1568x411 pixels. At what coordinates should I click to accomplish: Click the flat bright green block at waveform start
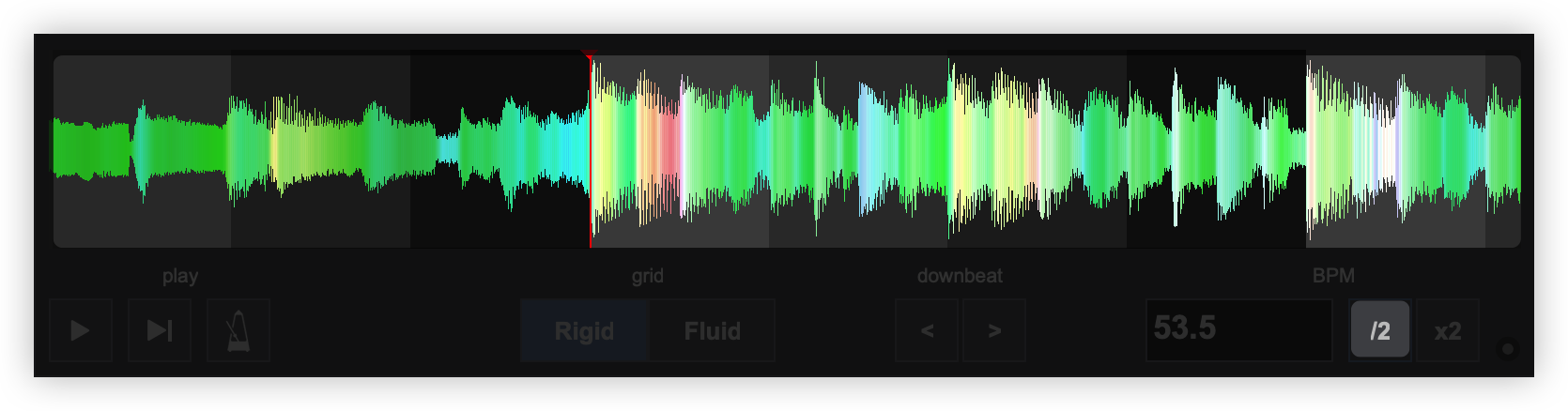pos(91,150)
